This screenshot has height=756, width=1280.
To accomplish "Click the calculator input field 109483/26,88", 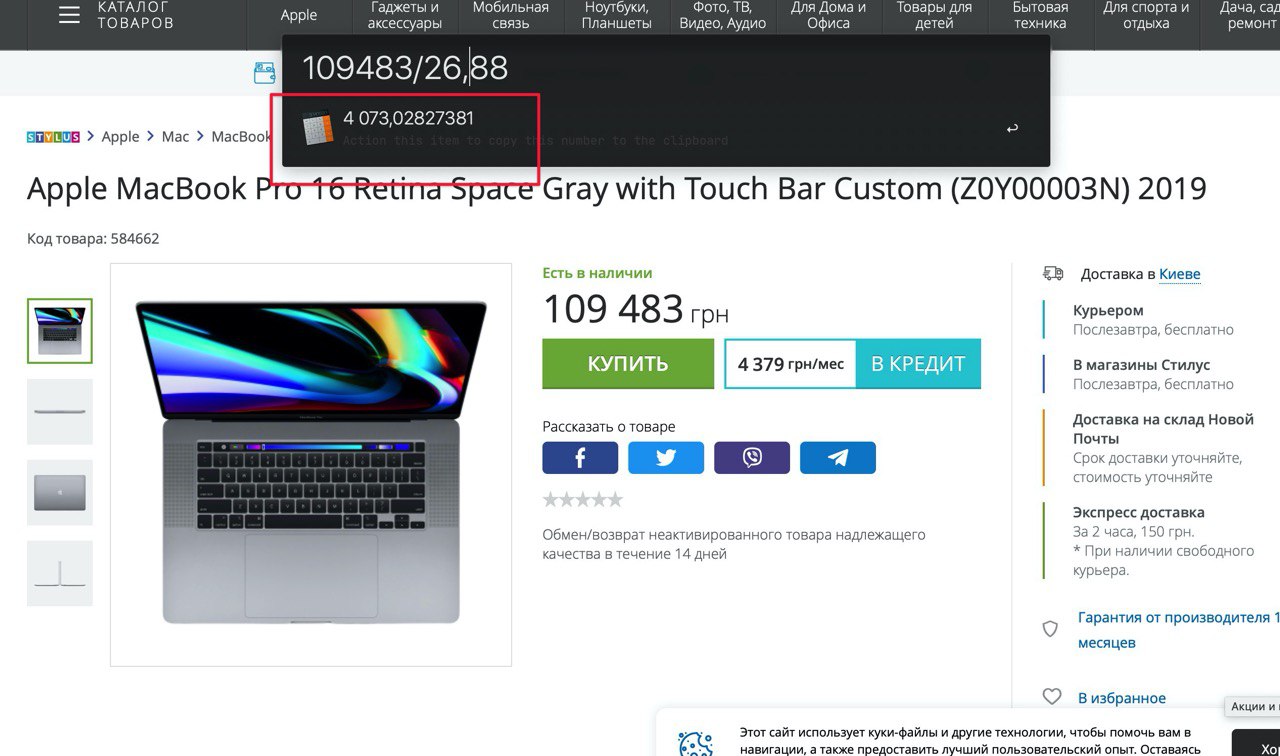I will [x=666, y=68].
